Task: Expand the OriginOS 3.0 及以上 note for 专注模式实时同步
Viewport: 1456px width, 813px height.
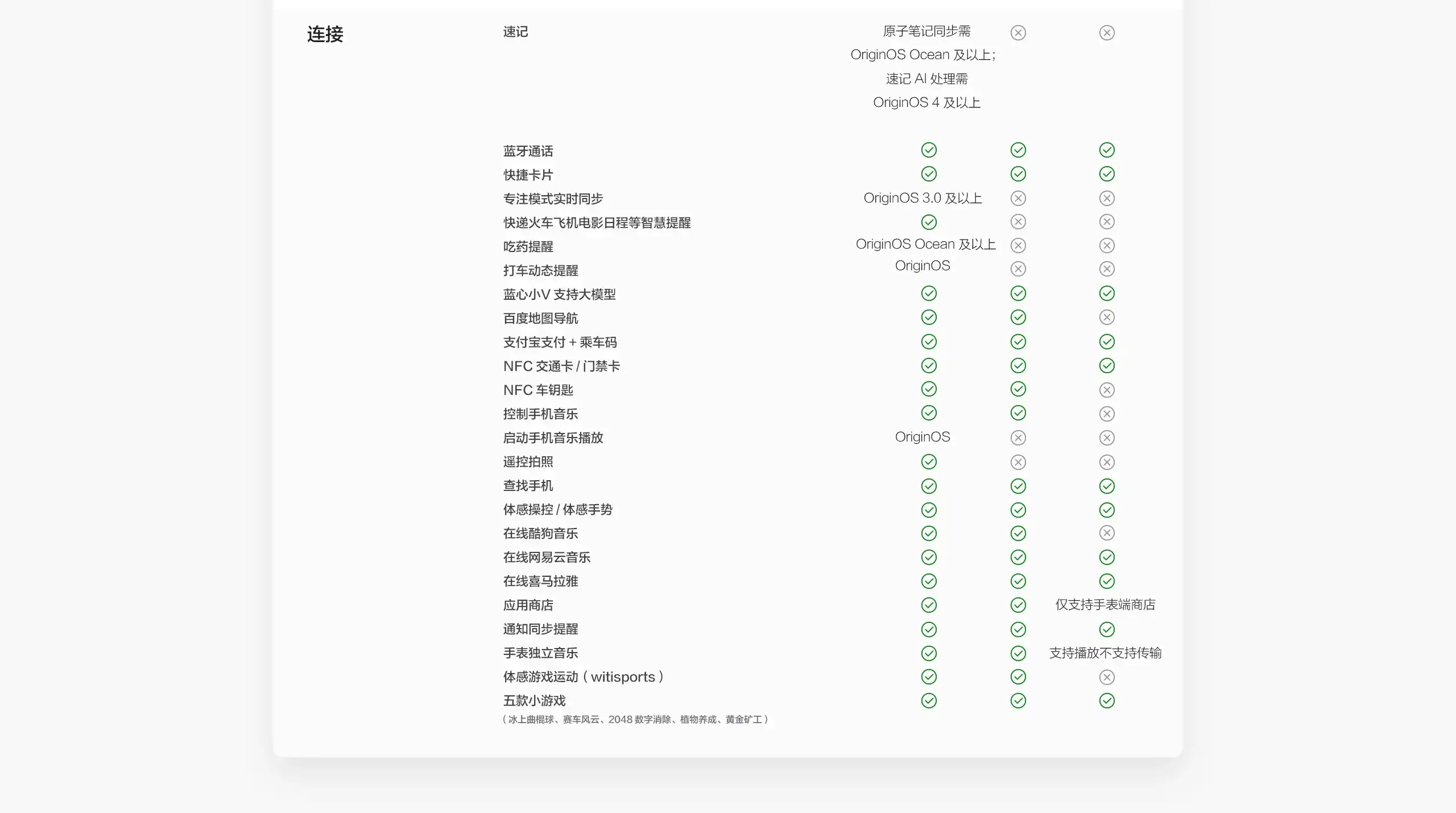Action: [923, 198]
